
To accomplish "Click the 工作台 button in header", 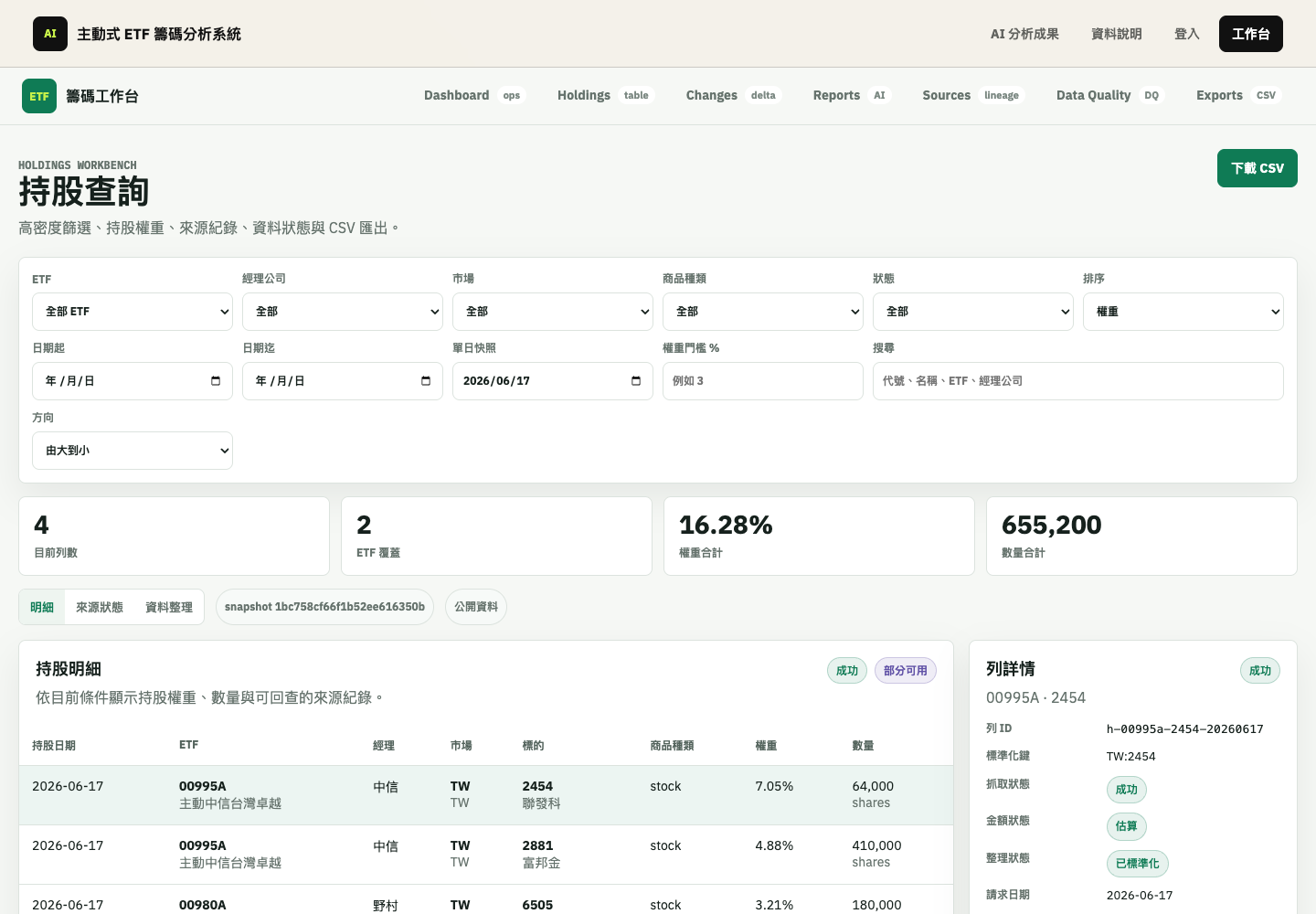I will pyautogui.click(x=1251, y=34).
